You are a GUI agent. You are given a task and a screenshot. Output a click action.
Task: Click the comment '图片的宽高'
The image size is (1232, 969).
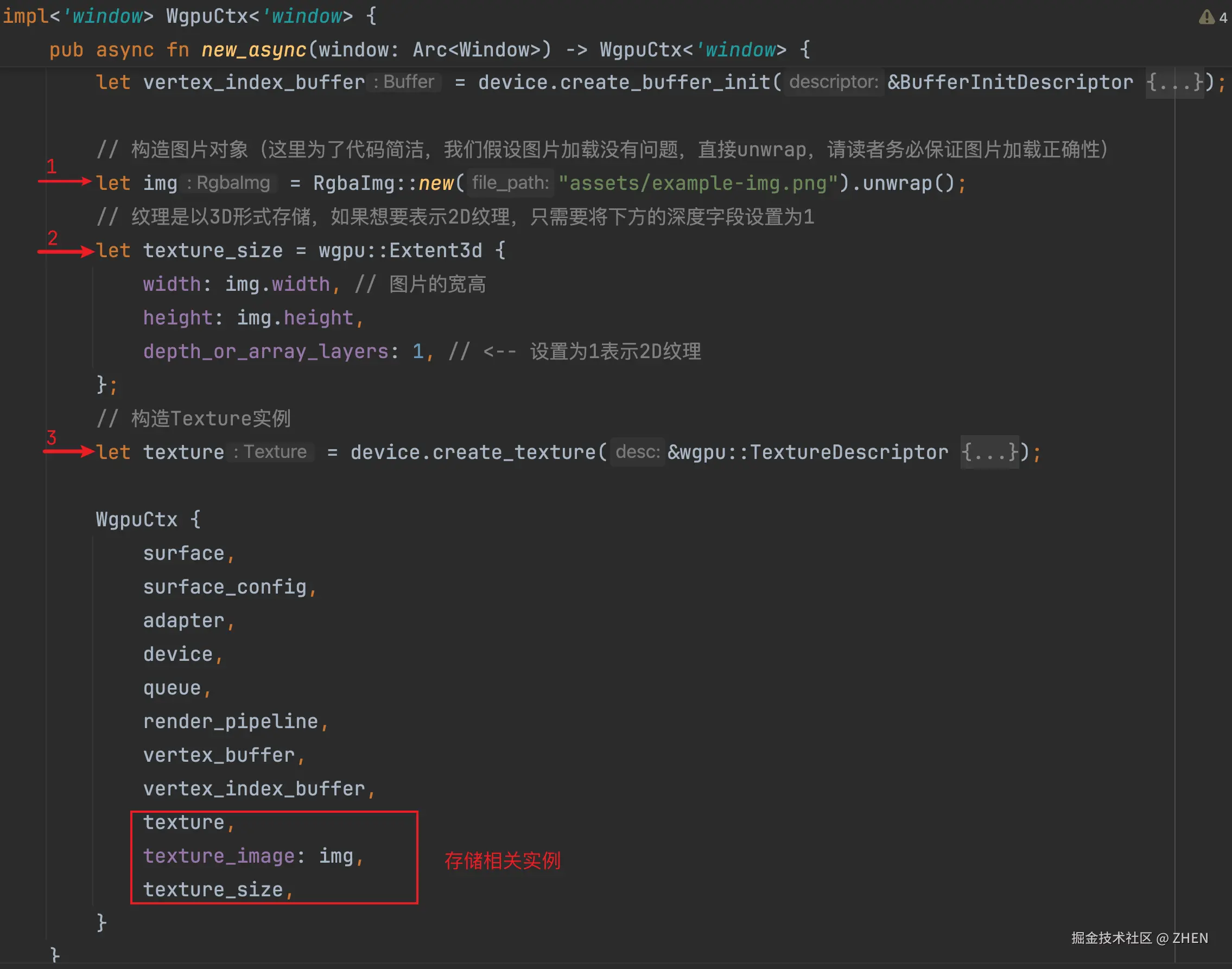point(420,284)
